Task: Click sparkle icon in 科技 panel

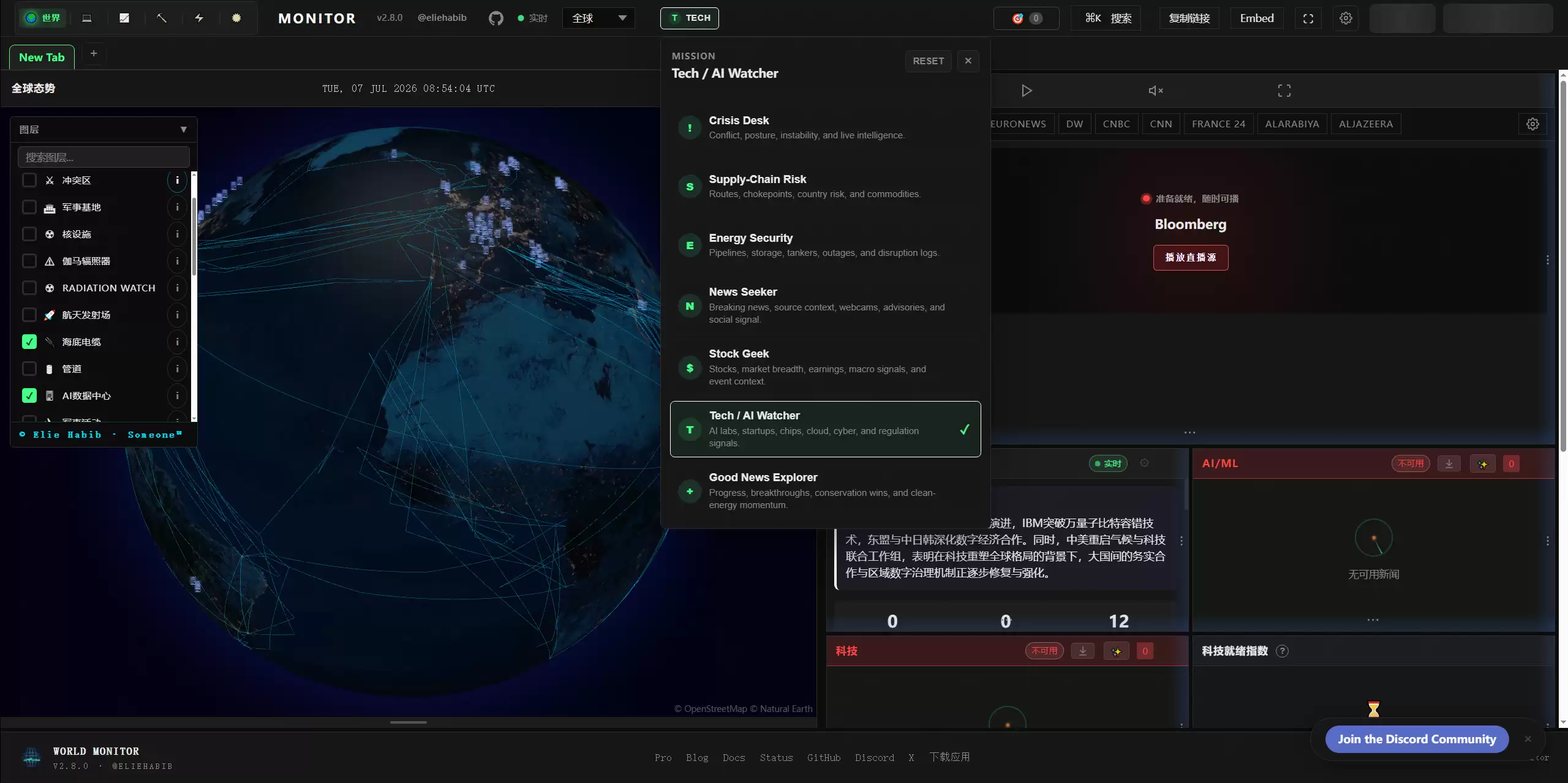Action: point(1117,651)
